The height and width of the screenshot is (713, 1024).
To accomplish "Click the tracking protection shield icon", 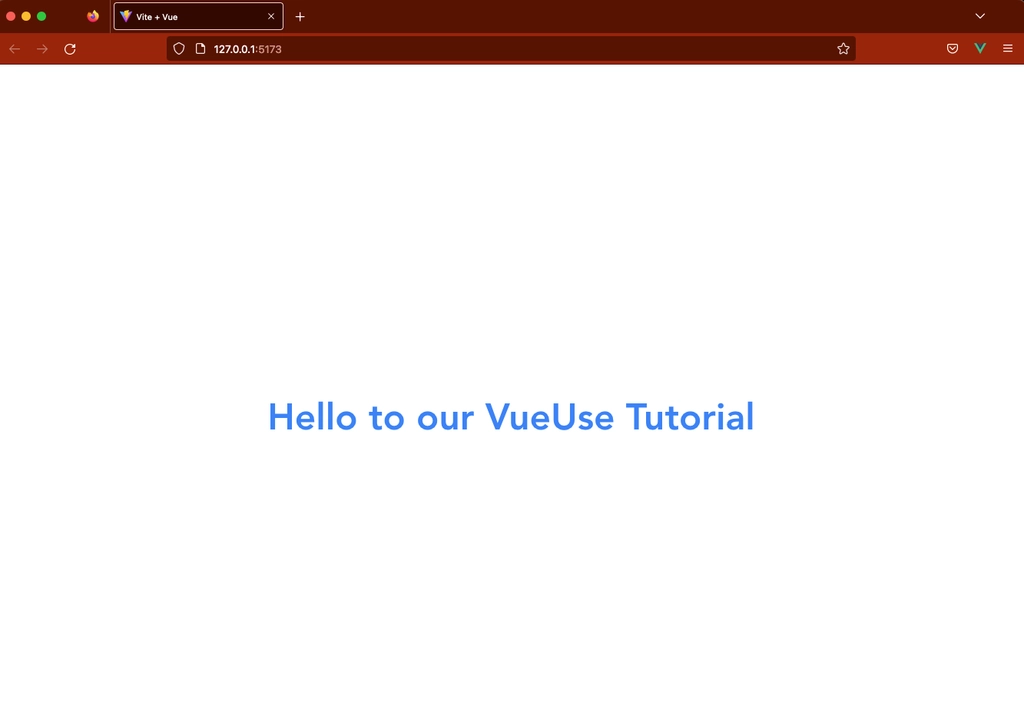I will click(x=178, y=48).
